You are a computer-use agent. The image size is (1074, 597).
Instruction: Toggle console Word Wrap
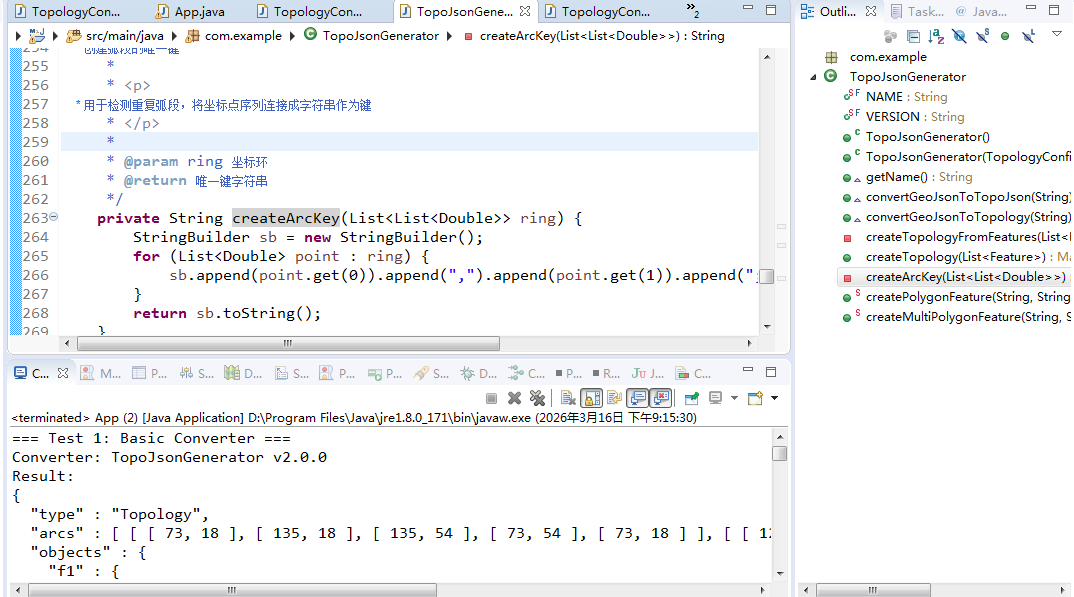(x=614, y=398)
